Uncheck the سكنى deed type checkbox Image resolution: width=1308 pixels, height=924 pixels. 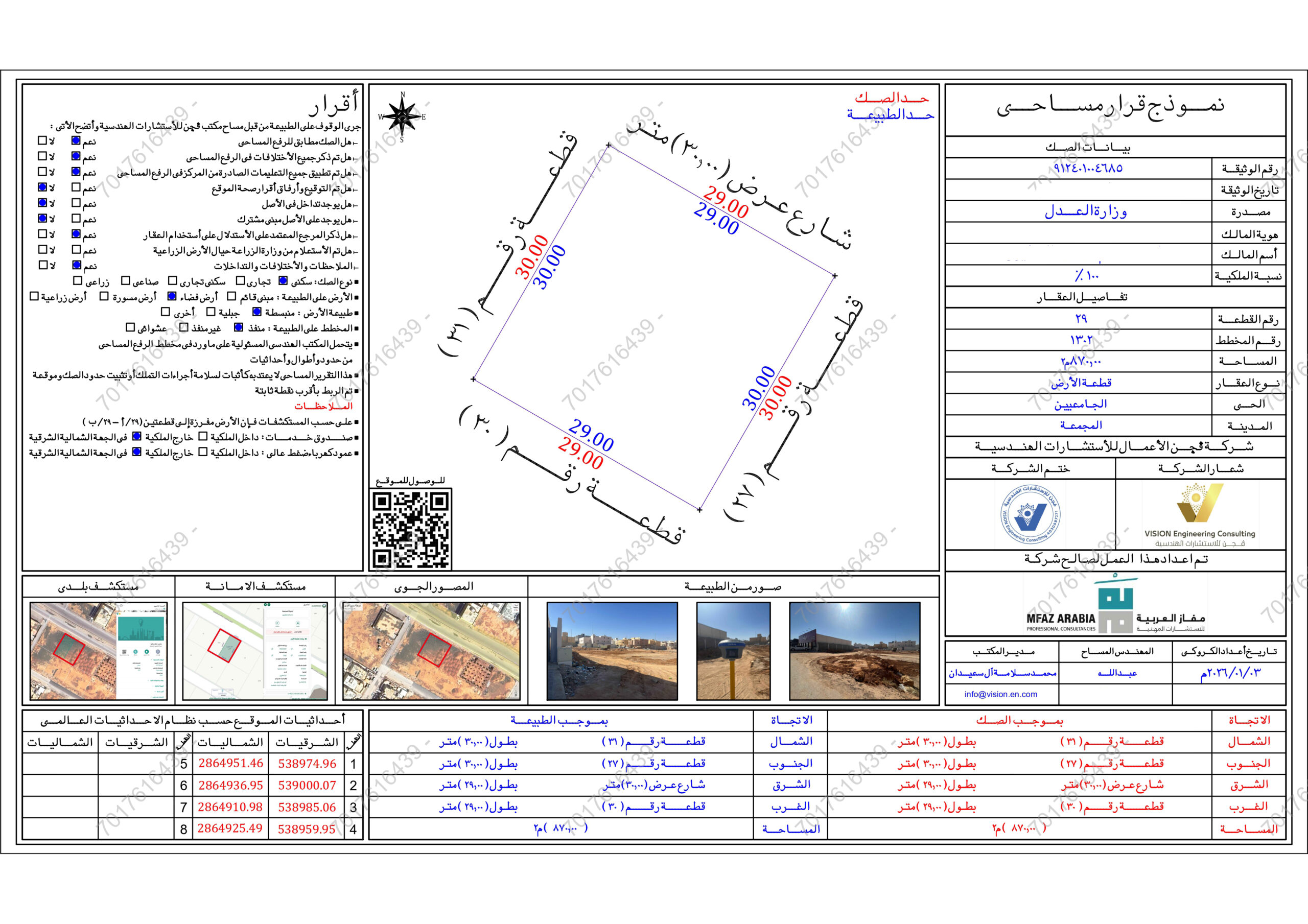coord(283,281)
